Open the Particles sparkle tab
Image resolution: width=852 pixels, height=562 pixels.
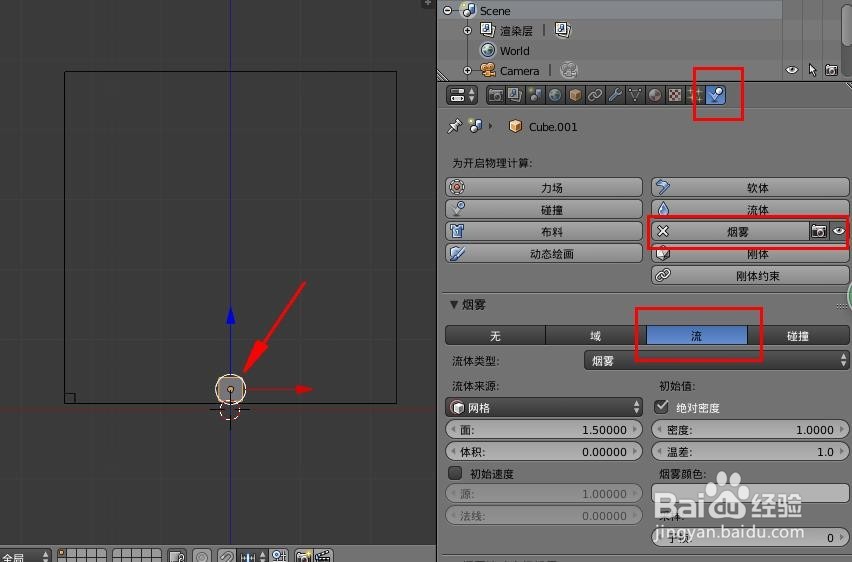[695, 96]
